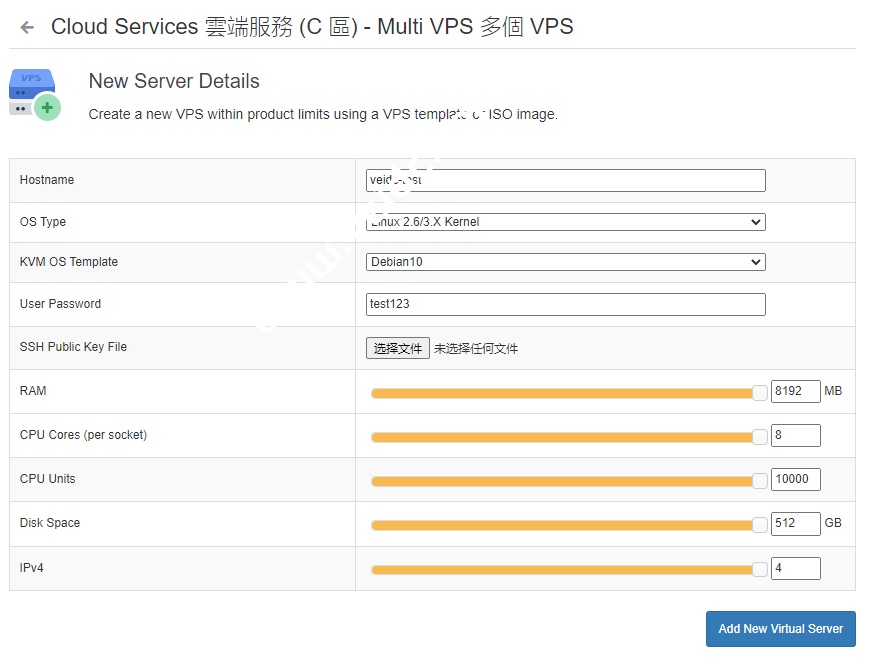This screenshot has width=869, height=669.
Task: Click the back arrow icon
Action: [x=27, y=28]
